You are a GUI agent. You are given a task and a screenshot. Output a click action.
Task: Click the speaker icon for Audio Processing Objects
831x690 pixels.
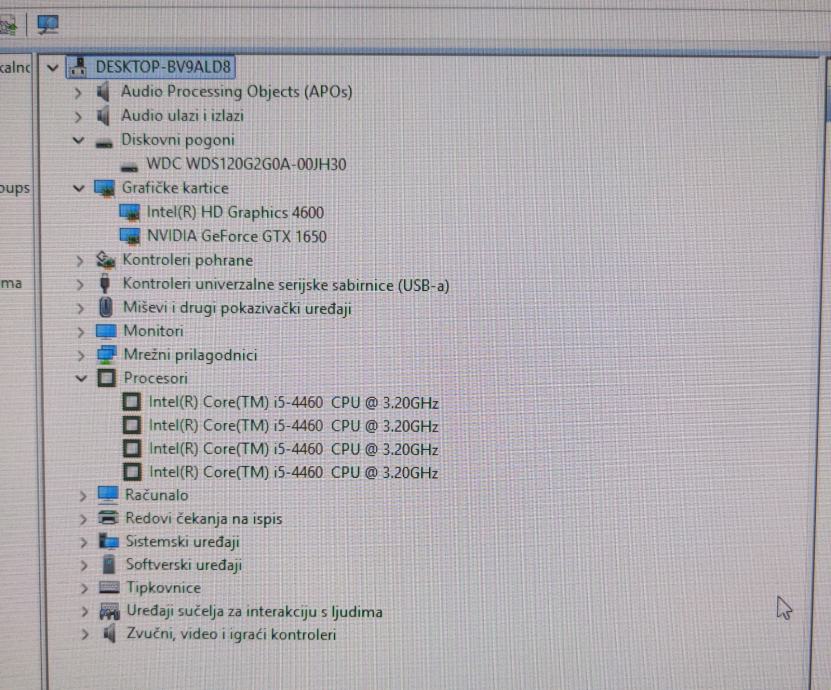coord(103,92)
